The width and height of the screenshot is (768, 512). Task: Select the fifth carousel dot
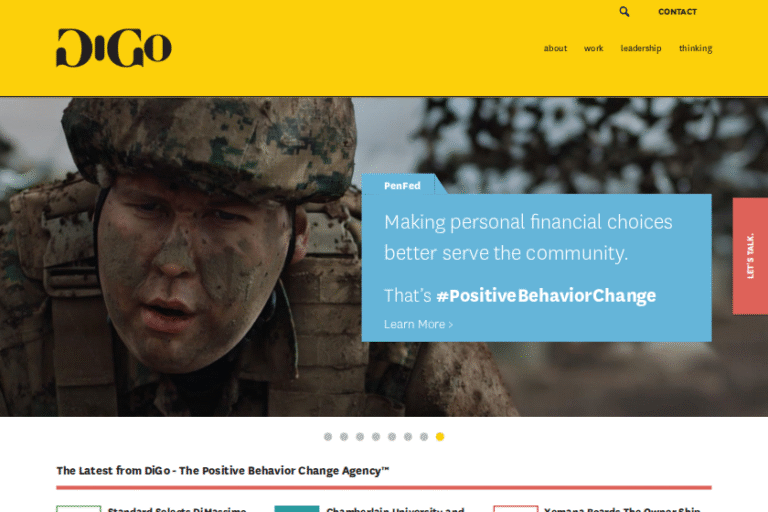[x=392, y=437]
